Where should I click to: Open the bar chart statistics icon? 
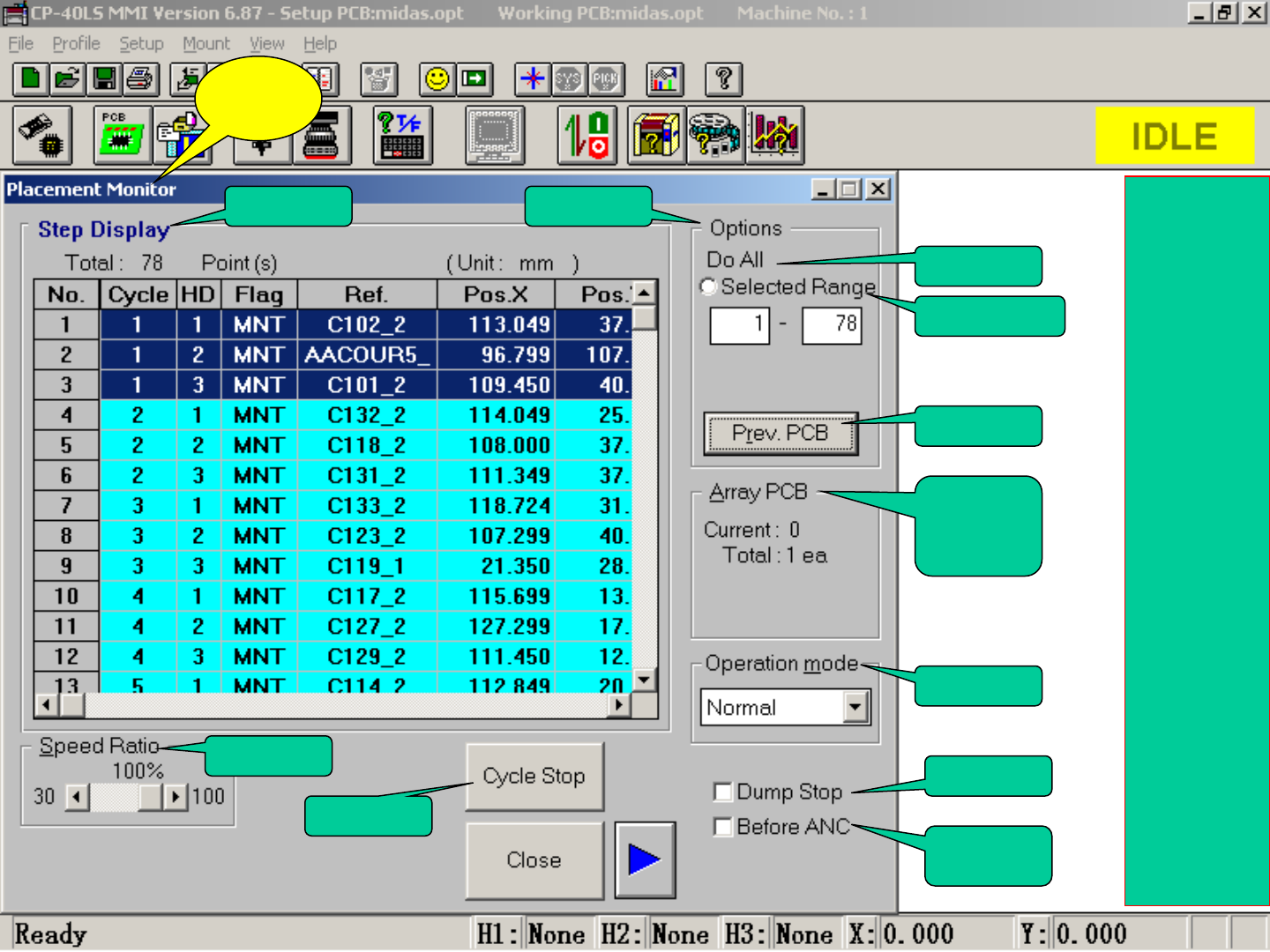775,136
